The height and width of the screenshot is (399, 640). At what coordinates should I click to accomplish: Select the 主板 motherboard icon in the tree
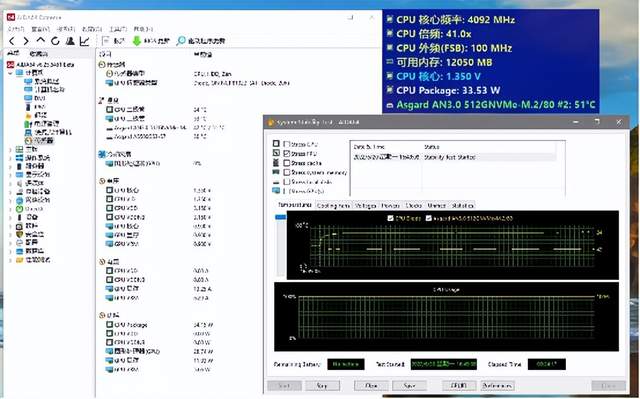[19, 149]
